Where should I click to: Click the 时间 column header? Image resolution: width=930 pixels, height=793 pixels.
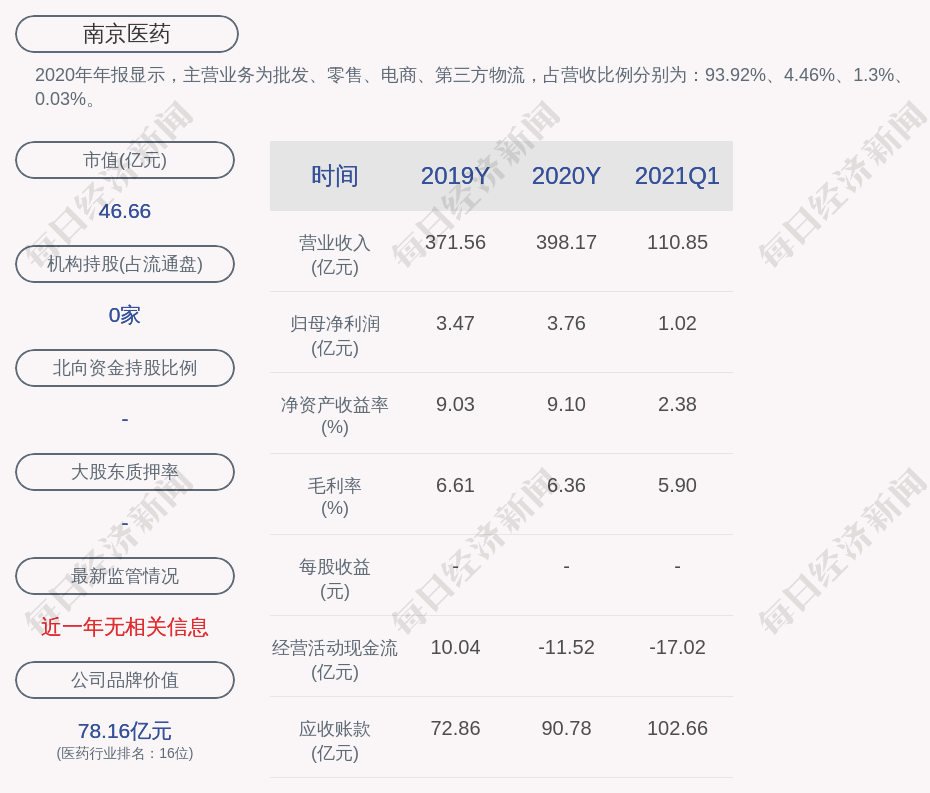(x=334, y=176)
